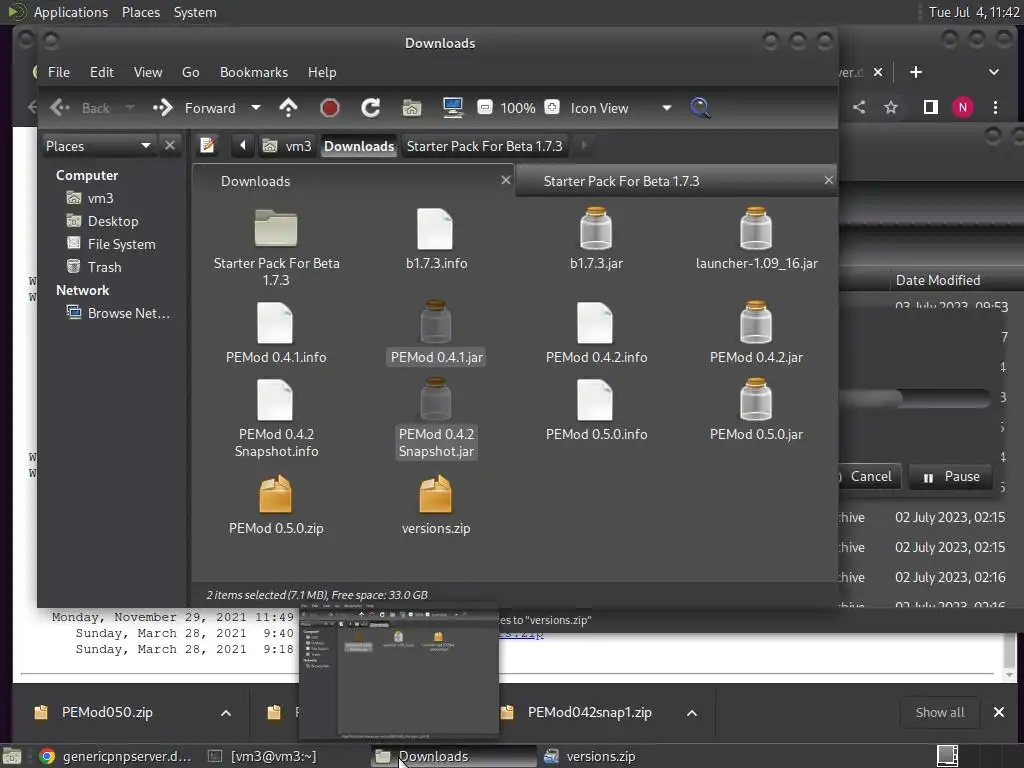Open the Bookmarks menu
The width and height of the screenshot is (1024, 768).
tap(253, 72)
